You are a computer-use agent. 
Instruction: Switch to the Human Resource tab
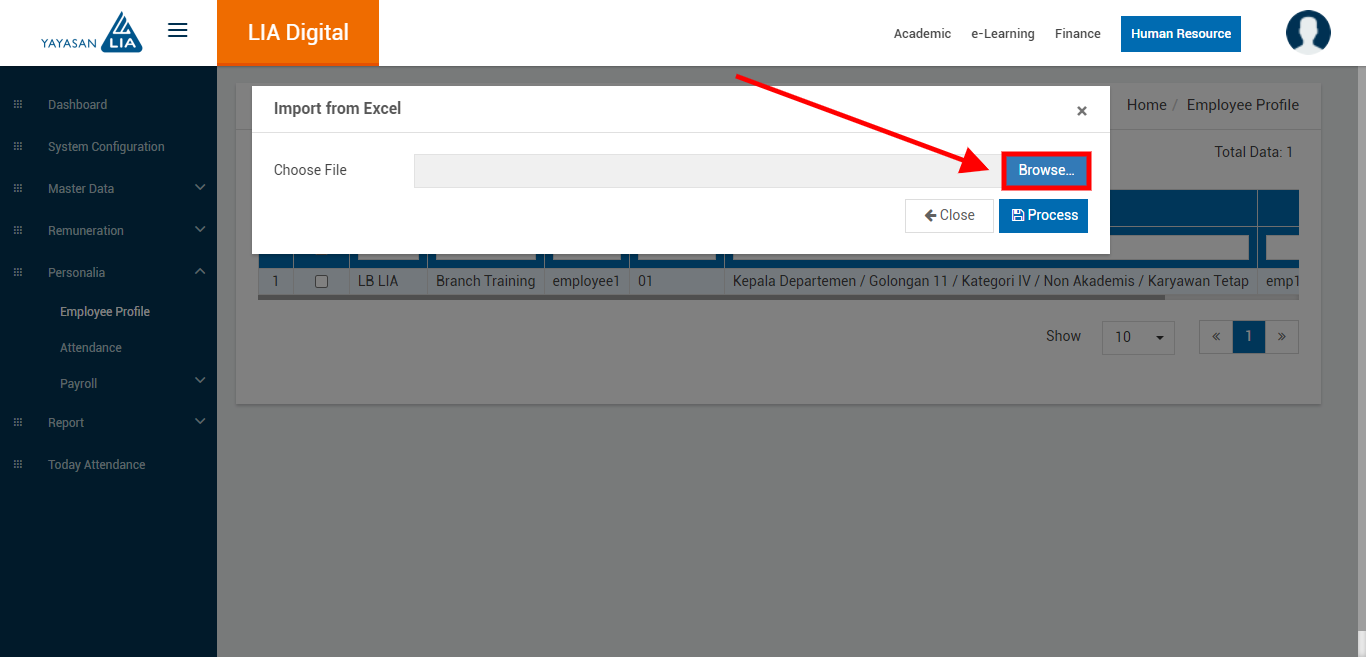[x=1180, y=34]
